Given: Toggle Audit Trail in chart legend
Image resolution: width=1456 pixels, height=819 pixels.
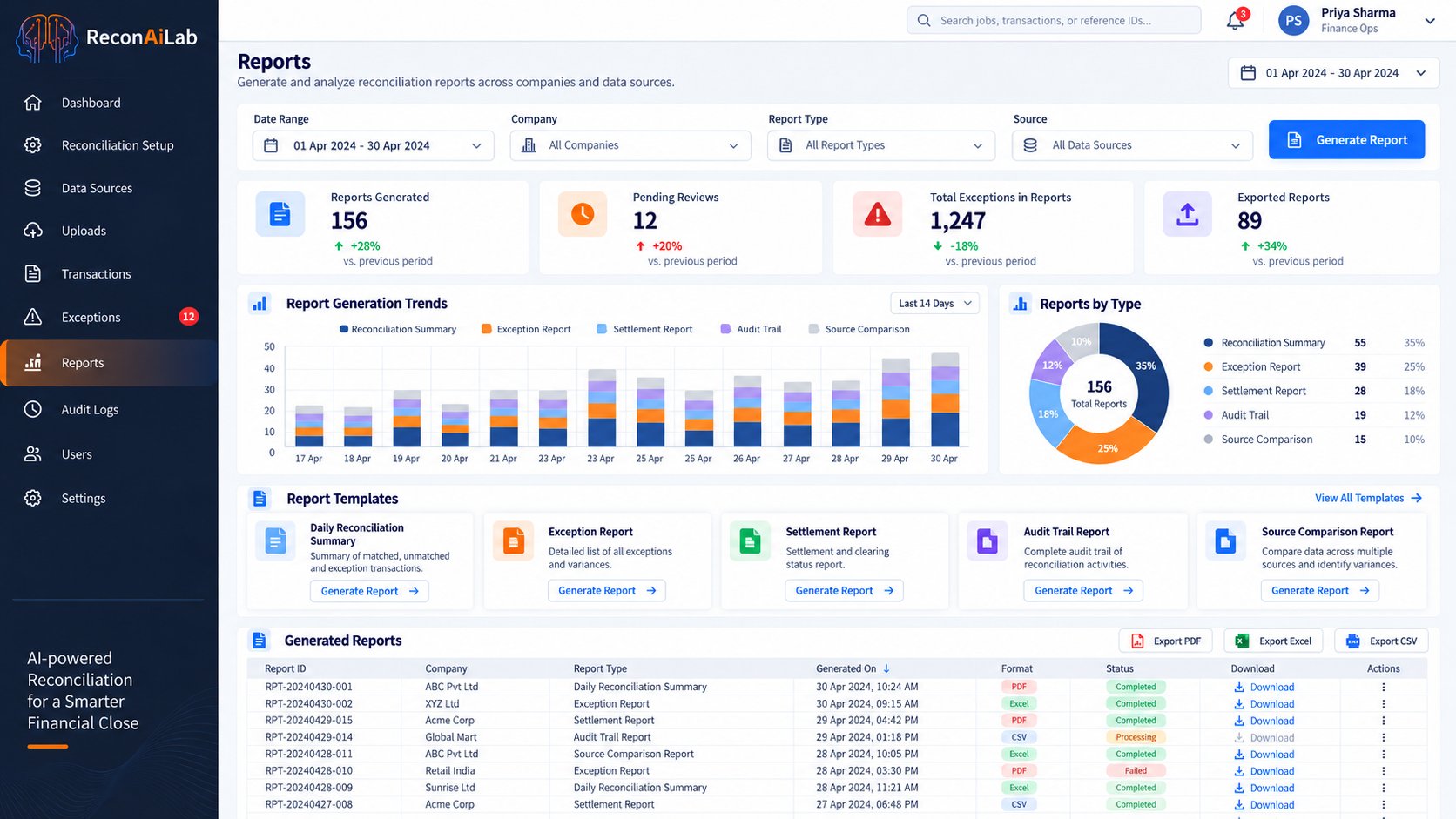Looking at the screenshot, I should tap(751, 329).
